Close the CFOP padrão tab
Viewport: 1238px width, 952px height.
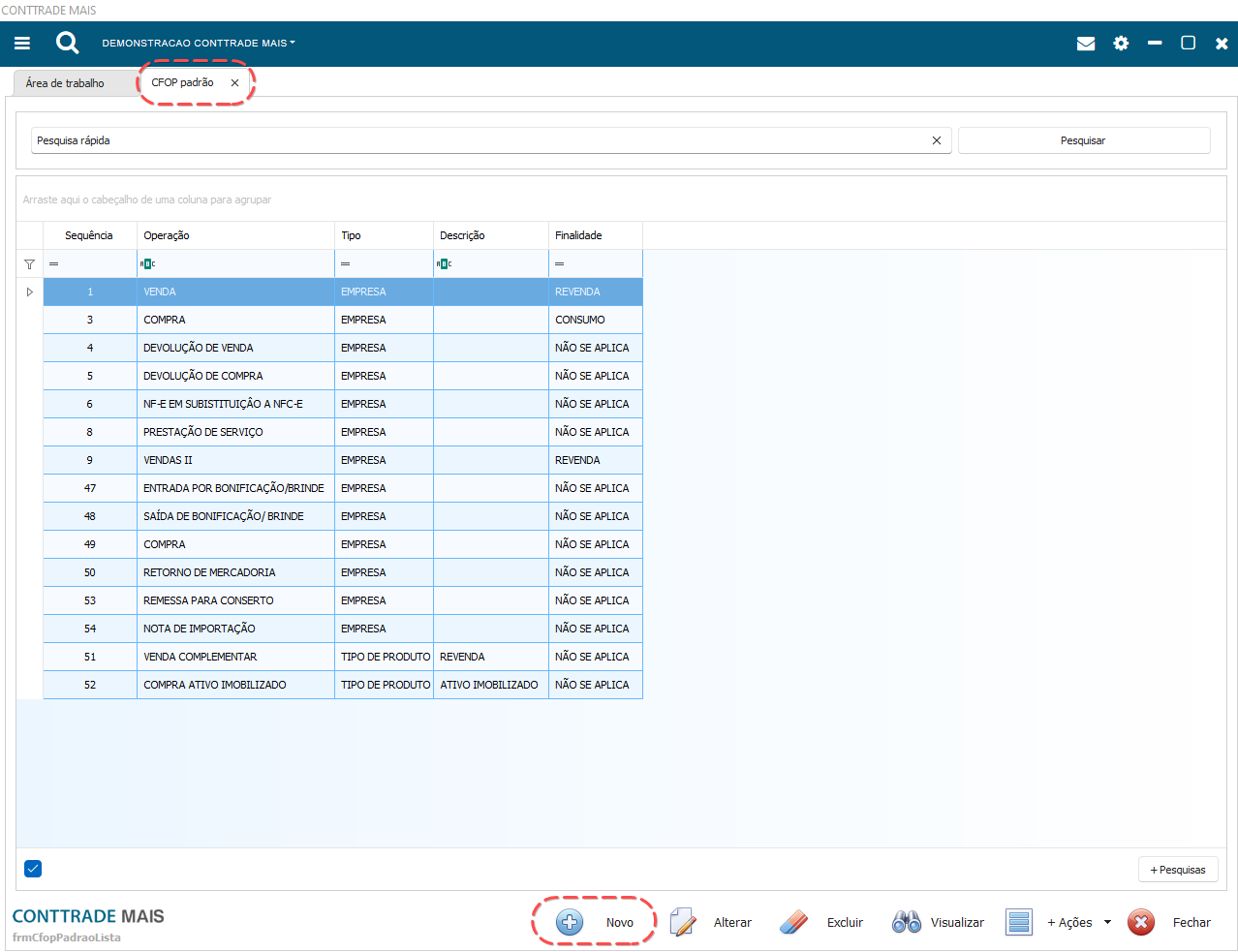234,83
